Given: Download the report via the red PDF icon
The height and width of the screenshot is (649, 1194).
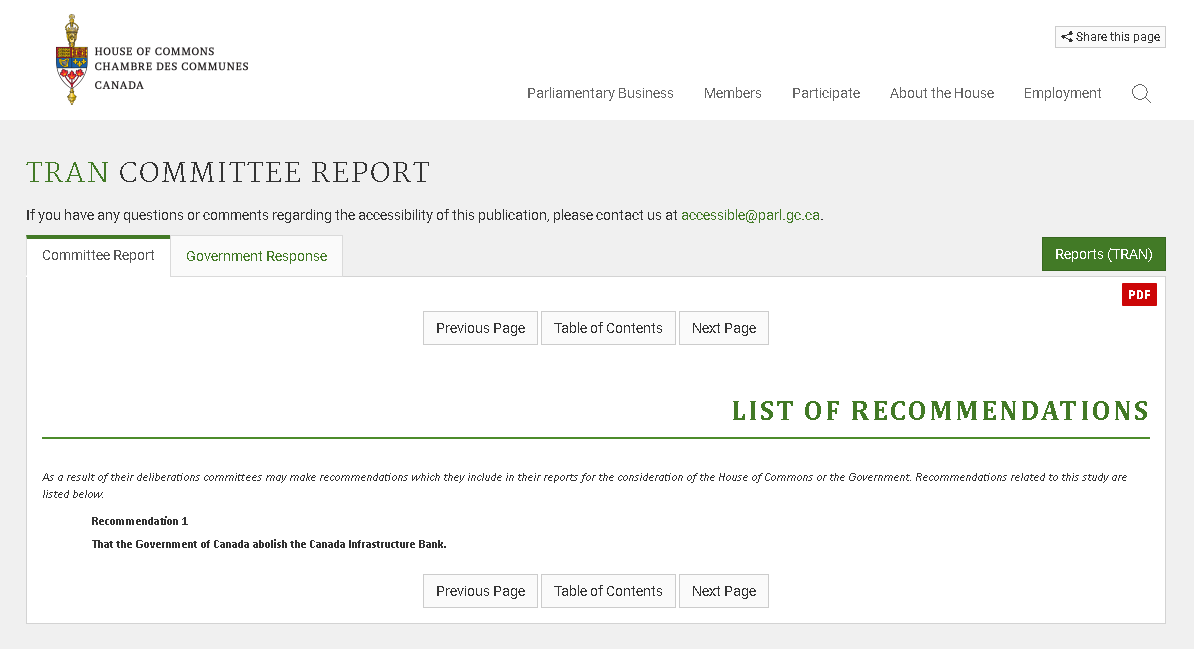Looking at the screenshot, I should pos(1138,295).
